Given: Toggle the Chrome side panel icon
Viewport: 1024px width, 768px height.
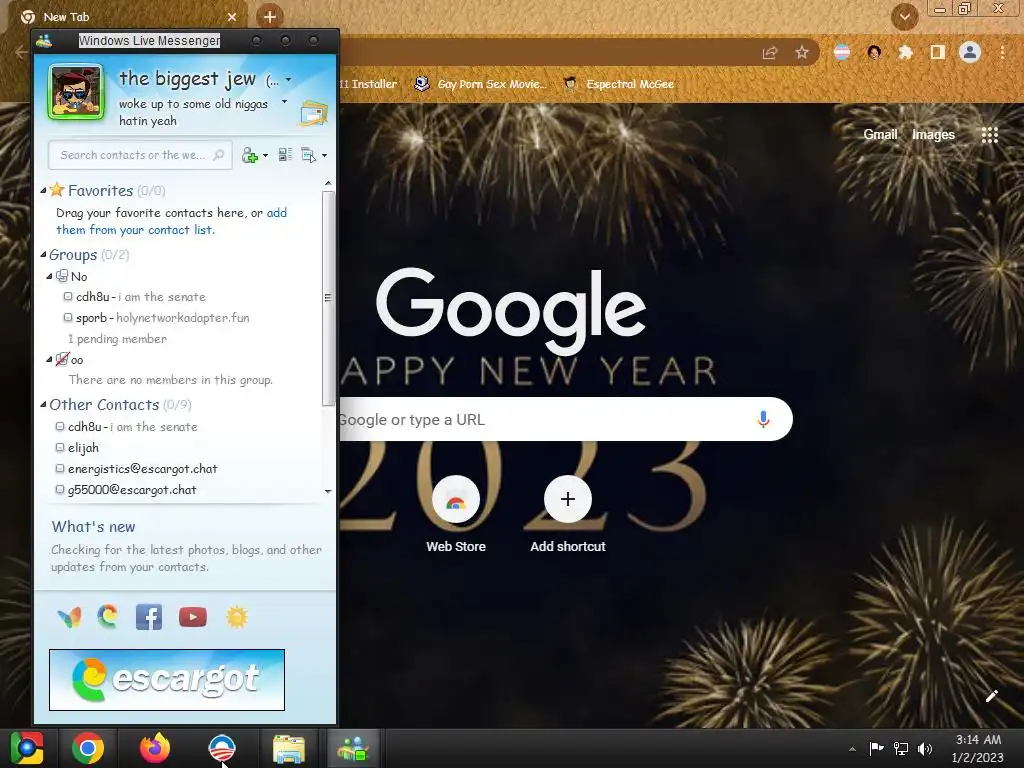Looking at the screenshot, I should point(937,52).
